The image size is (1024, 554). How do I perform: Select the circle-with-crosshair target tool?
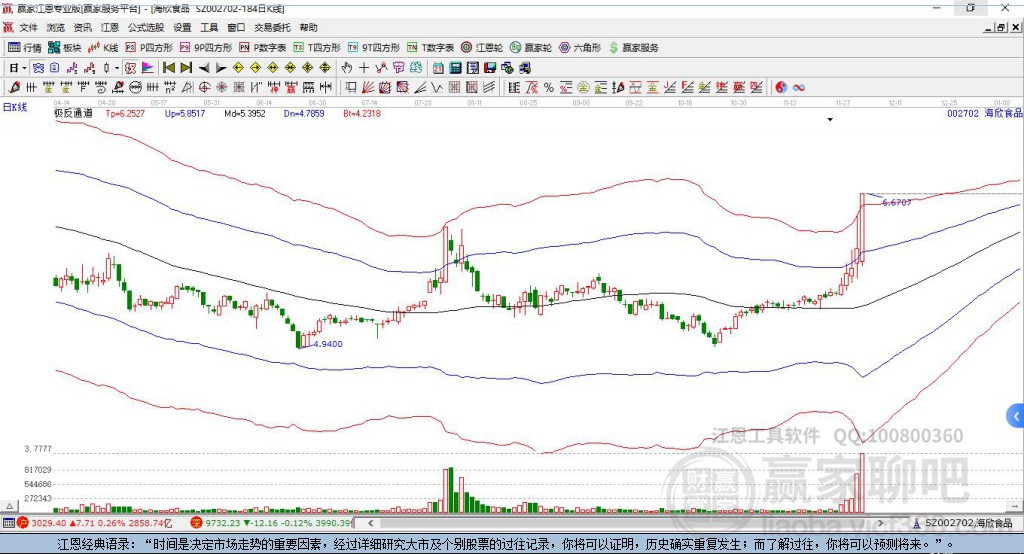click(x=204, y=88)
